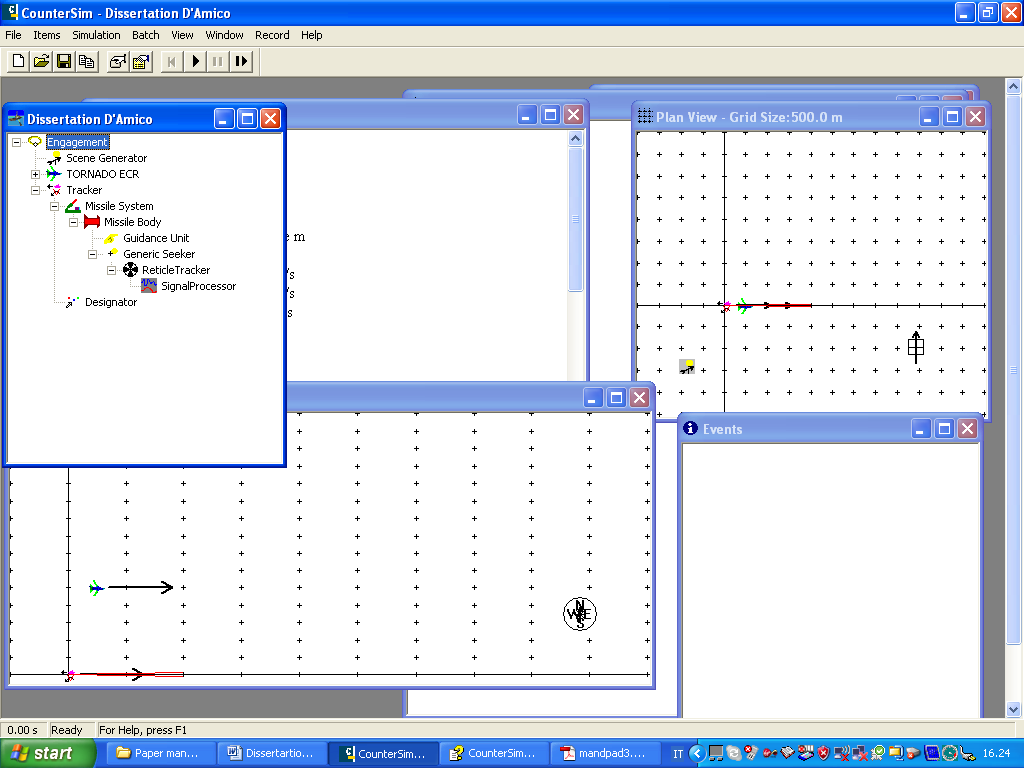1024x768 pixels.
Task: Select Scene Generator in the tree
Action: coord(106,158)
